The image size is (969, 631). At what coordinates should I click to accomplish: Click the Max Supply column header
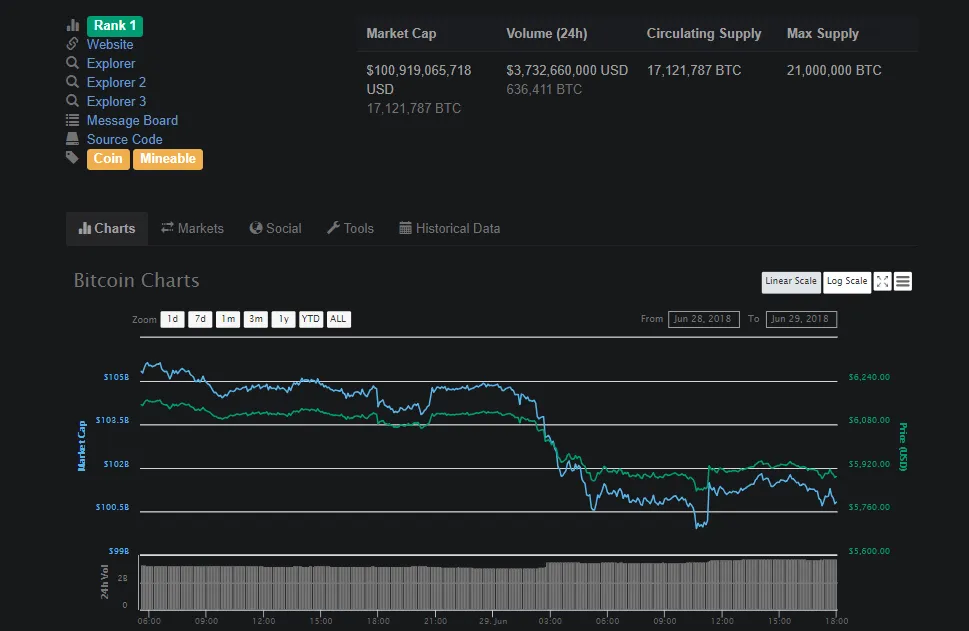click(x=823, y=33)
